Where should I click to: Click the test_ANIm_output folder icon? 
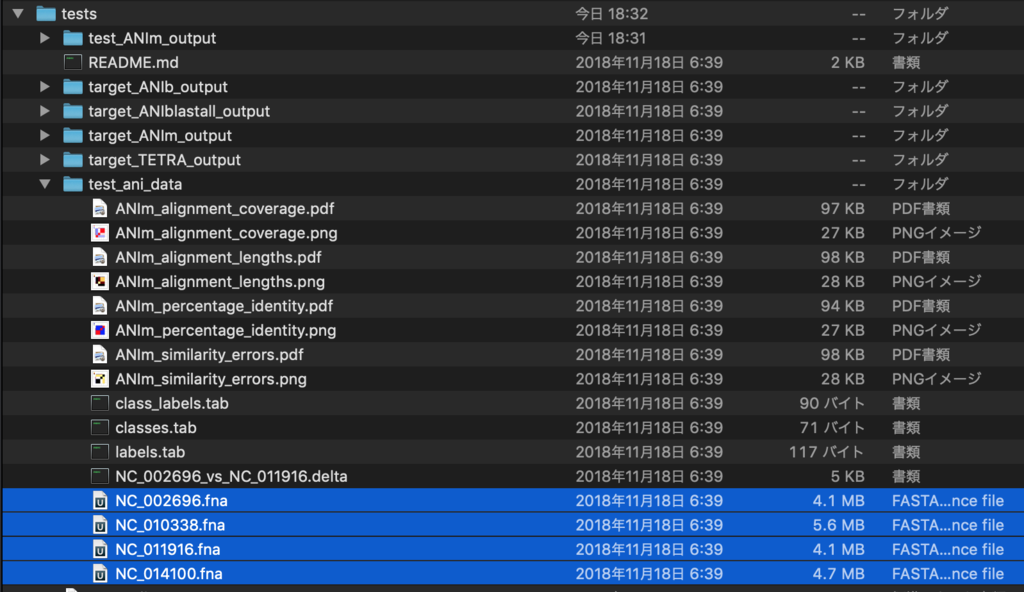click(72, 38)
